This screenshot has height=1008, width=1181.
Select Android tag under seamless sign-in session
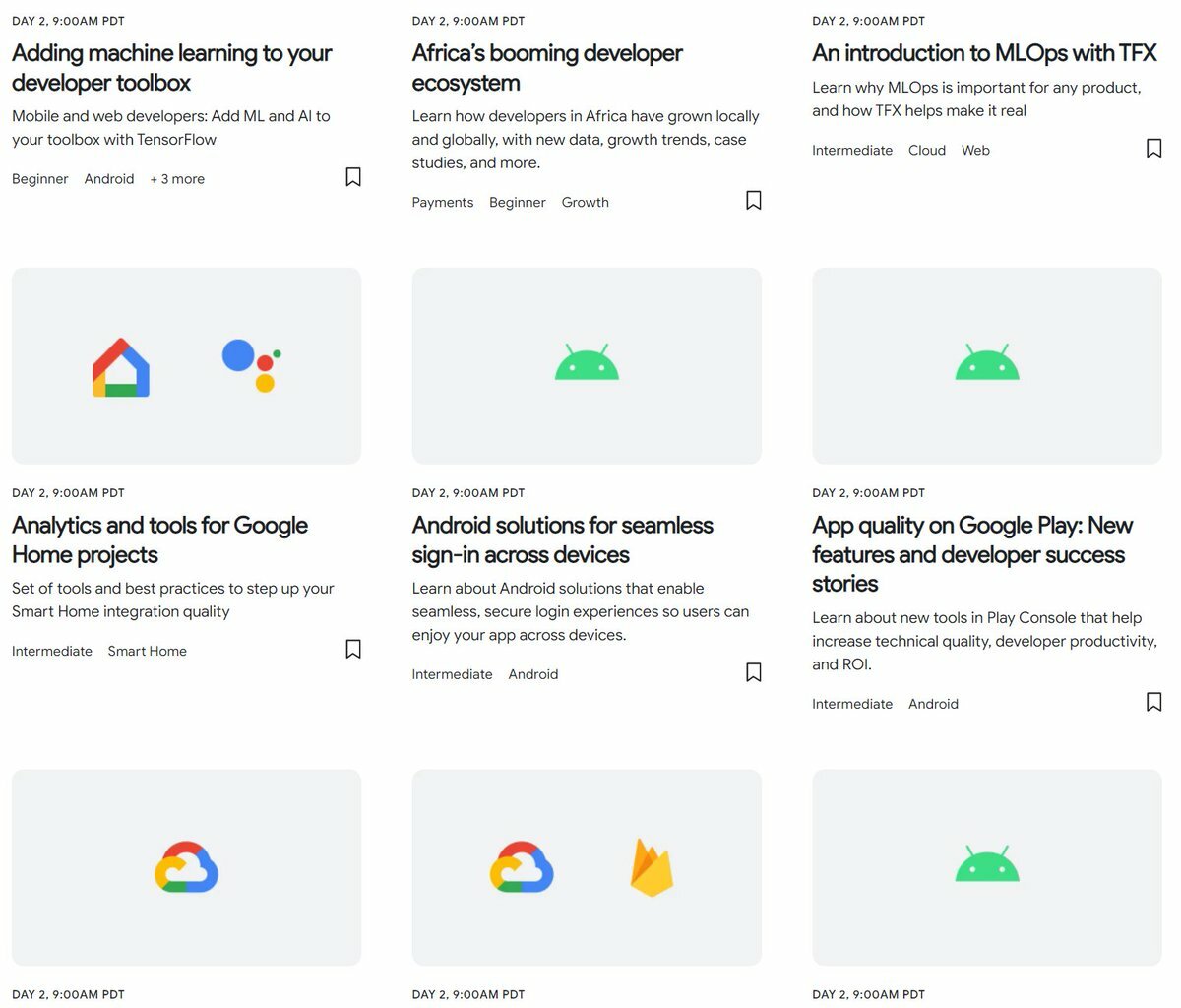pos(533,675)
